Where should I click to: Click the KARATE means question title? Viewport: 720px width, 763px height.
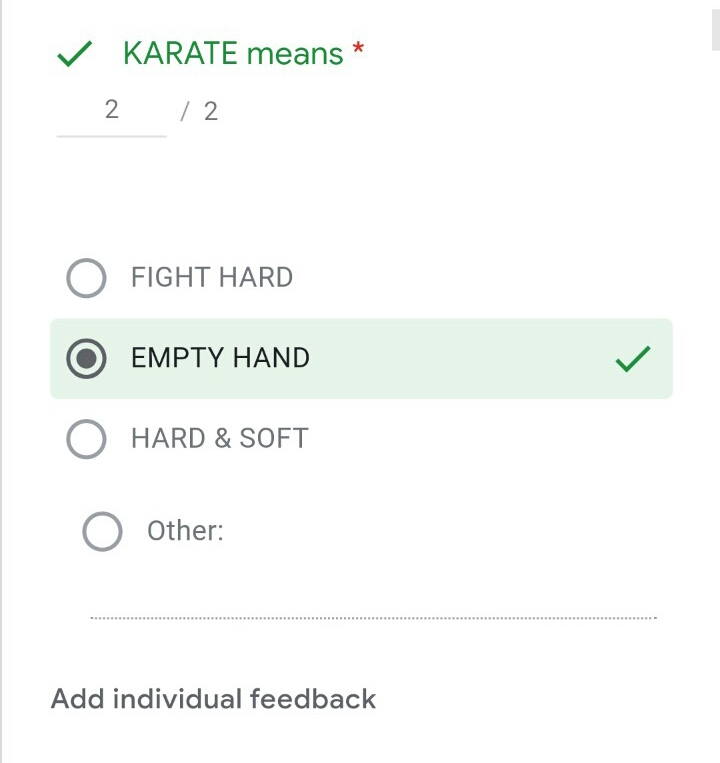click(x=233, y=54)
